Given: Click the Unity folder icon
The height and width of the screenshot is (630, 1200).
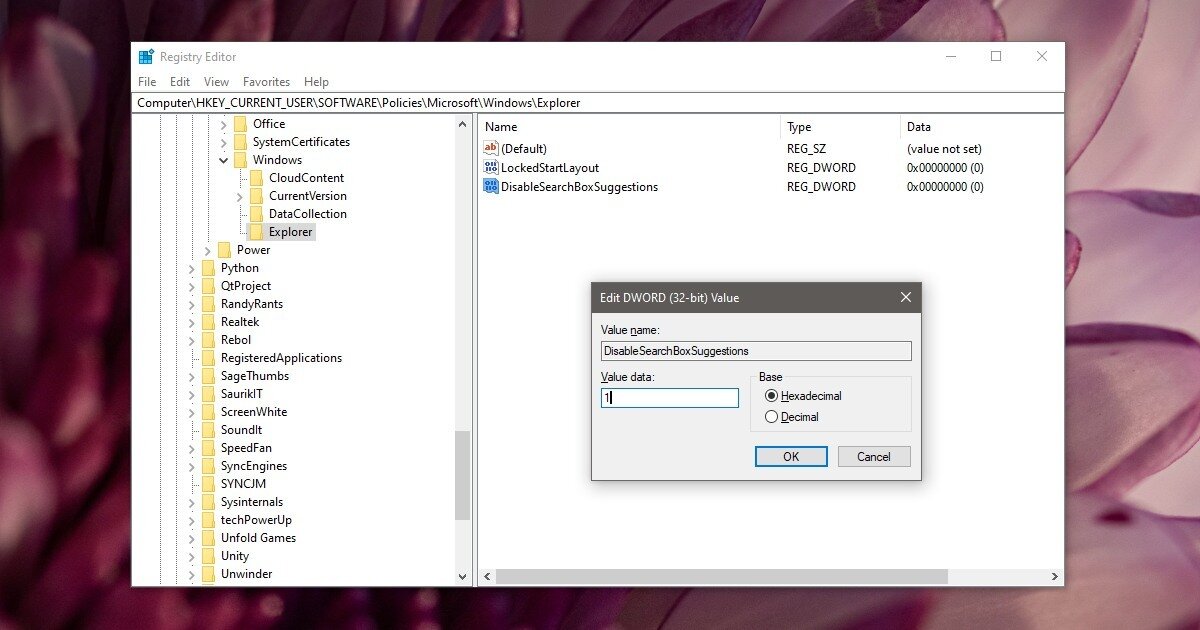Looking at the screenshot, I should [206, 555].
